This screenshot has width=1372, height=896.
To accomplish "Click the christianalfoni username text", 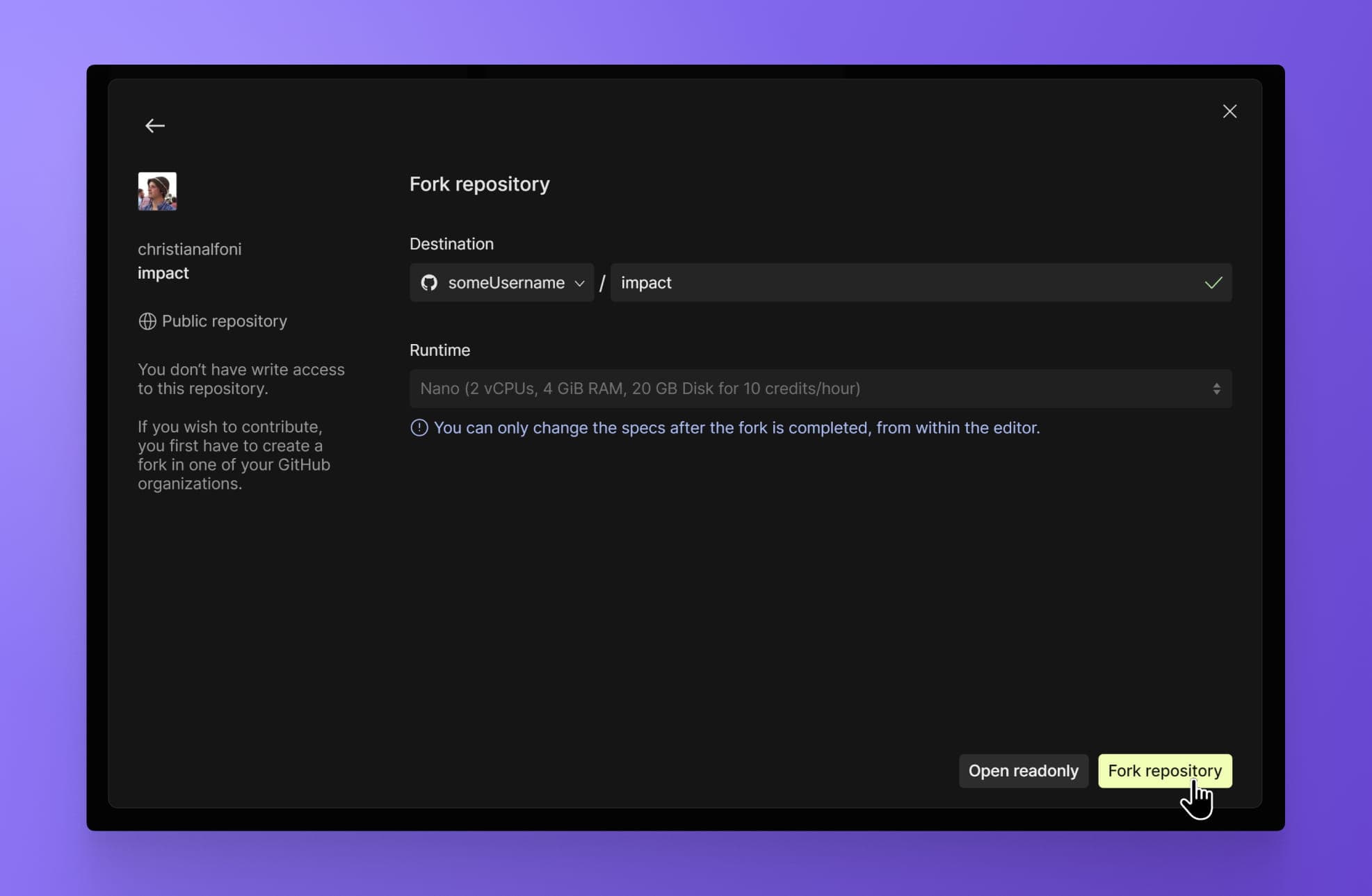I will click(189, 249).
